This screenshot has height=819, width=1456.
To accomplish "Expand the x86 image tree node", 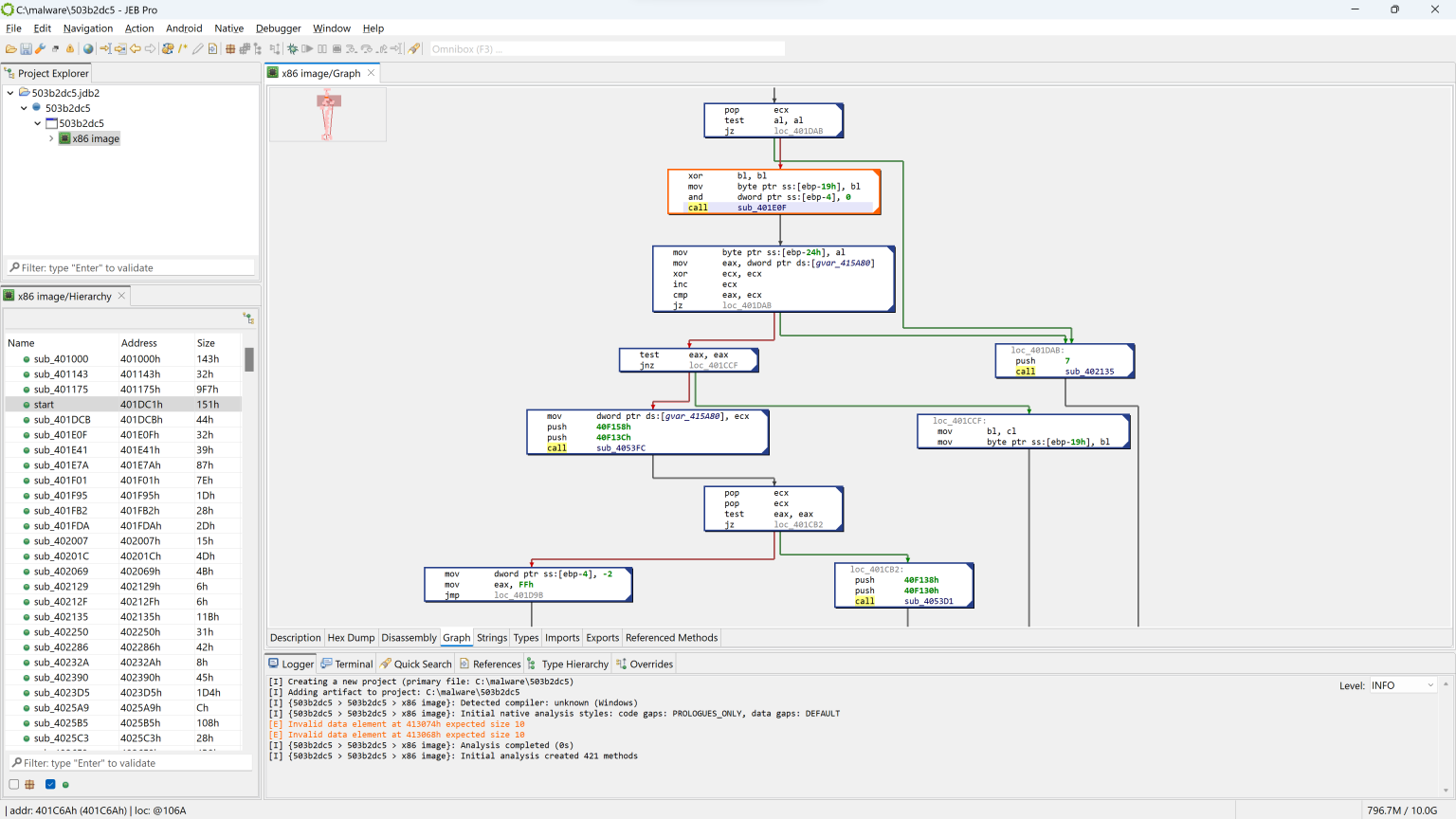I will point(51,137).
